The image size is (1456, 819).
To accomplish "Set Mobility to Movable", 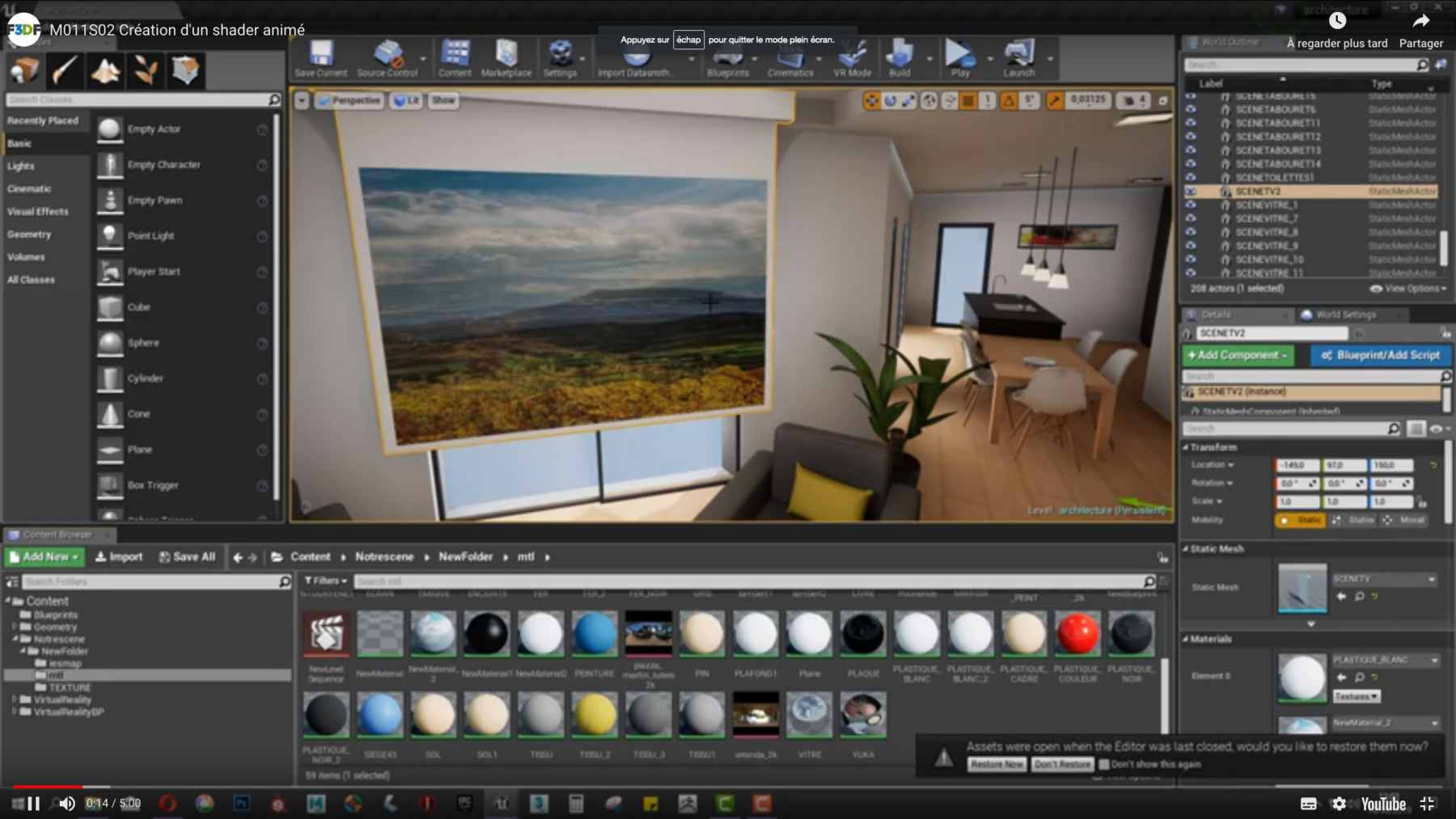I will pyautogui.click(x=1403, y=520).
